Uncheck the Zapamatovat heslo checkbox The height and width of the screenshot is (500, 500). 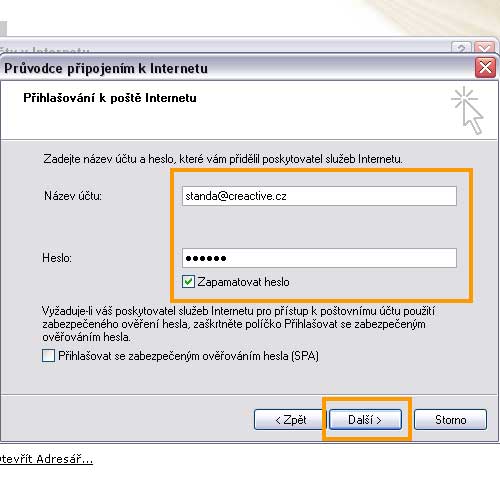coord(188,282)
